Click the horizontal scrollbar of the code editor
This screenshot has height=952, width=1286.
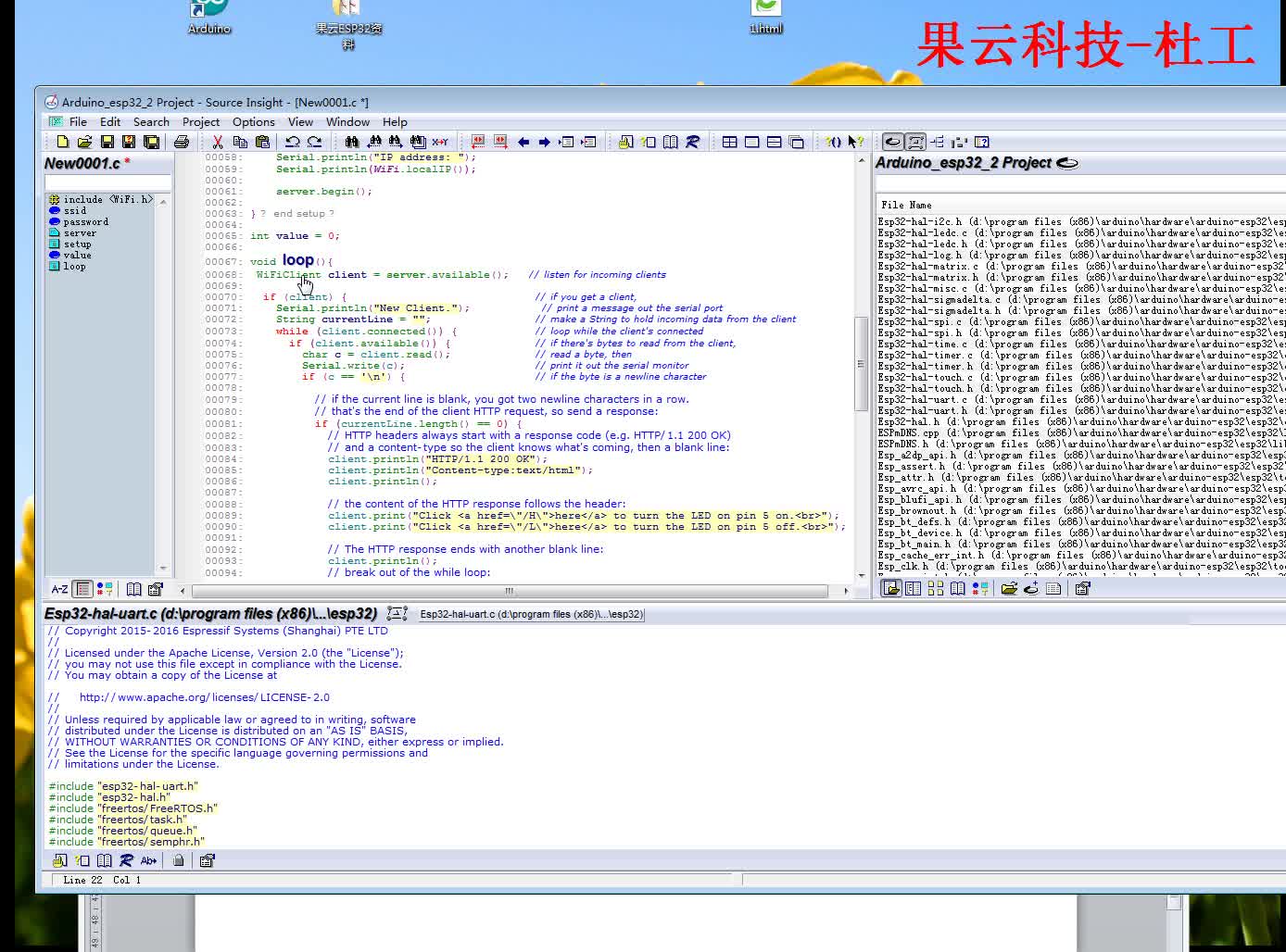coord(510,590)
